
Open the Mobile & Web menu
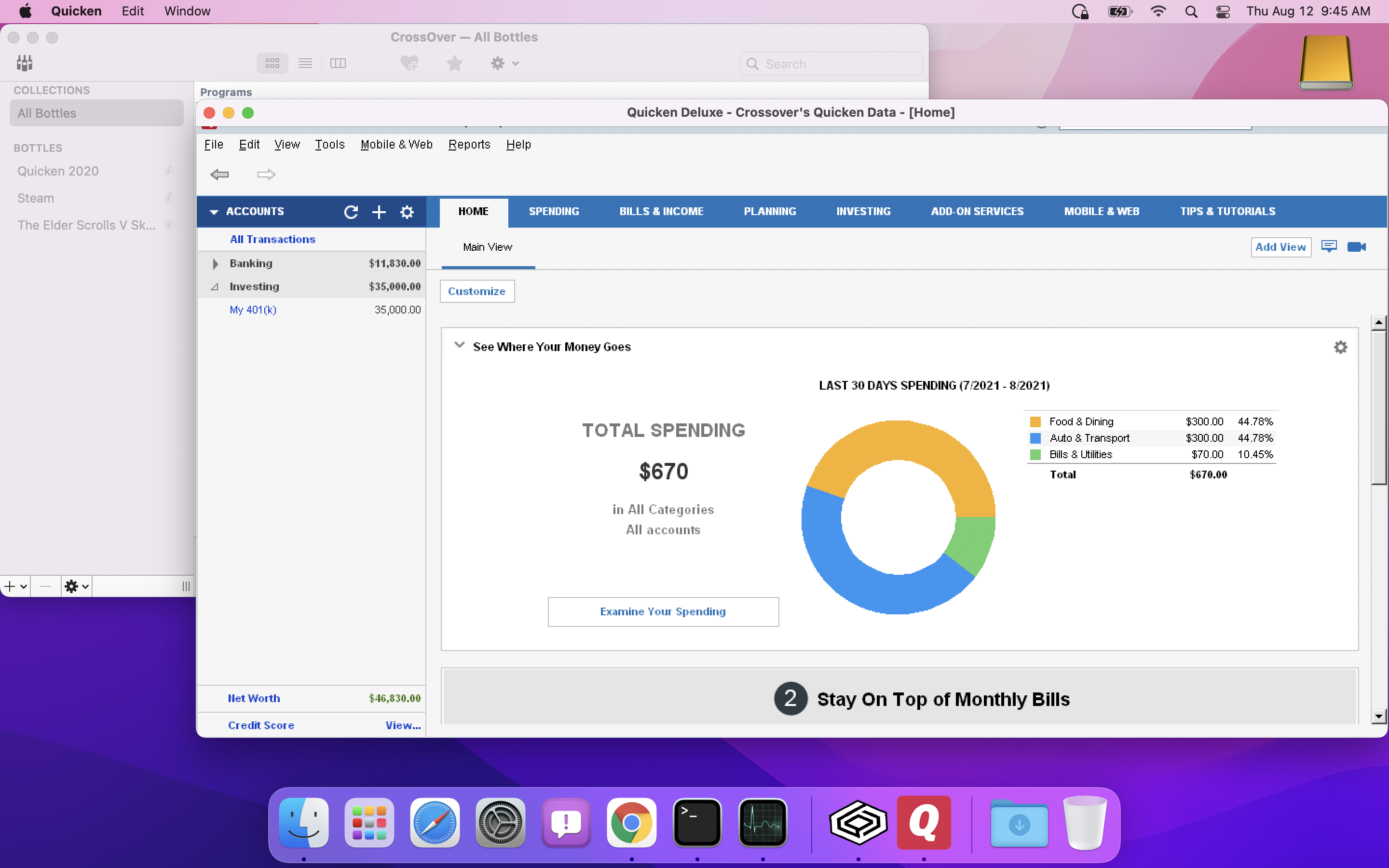[396, 145]
